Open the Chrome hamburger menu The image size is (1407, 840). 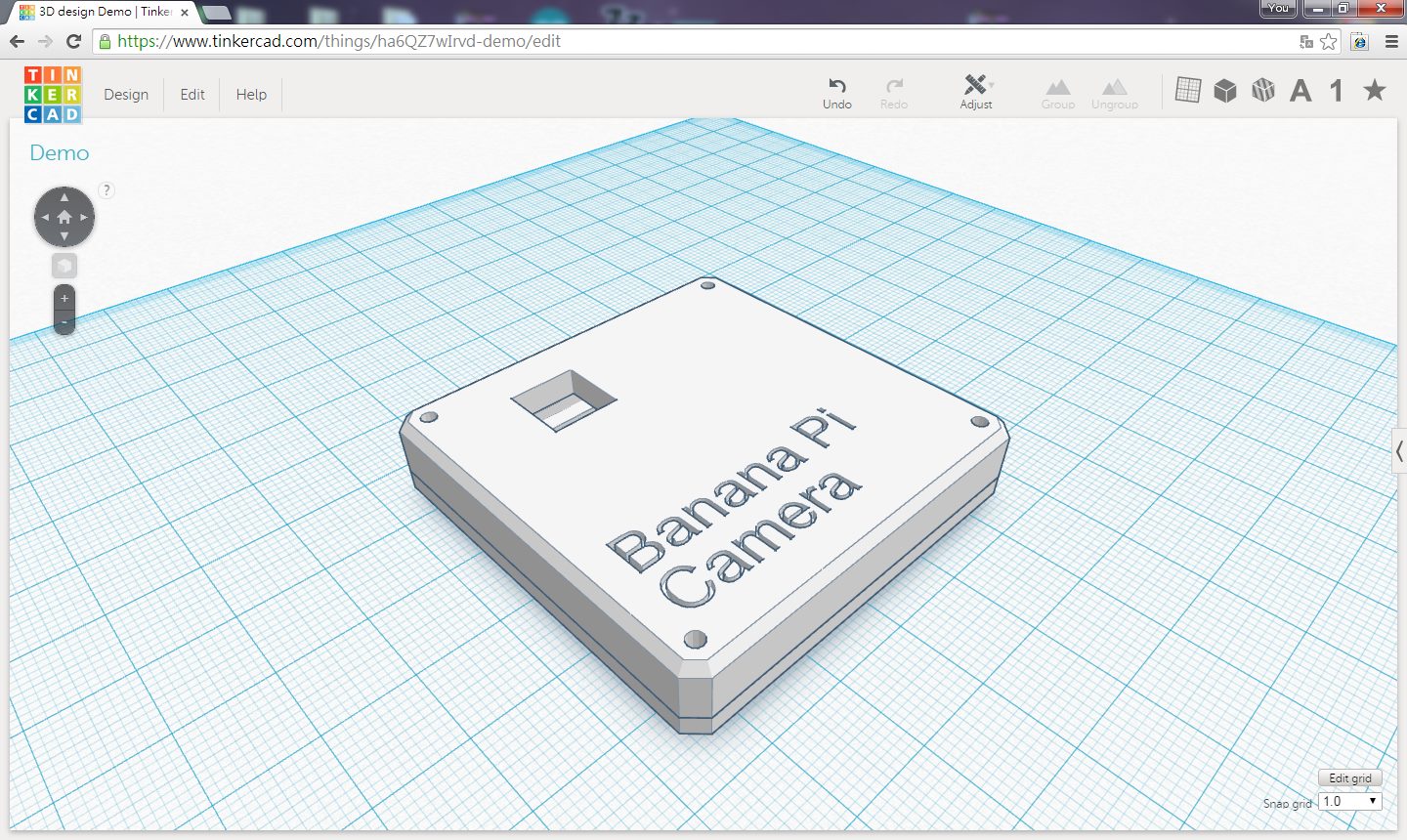(x=1391, y=41)
